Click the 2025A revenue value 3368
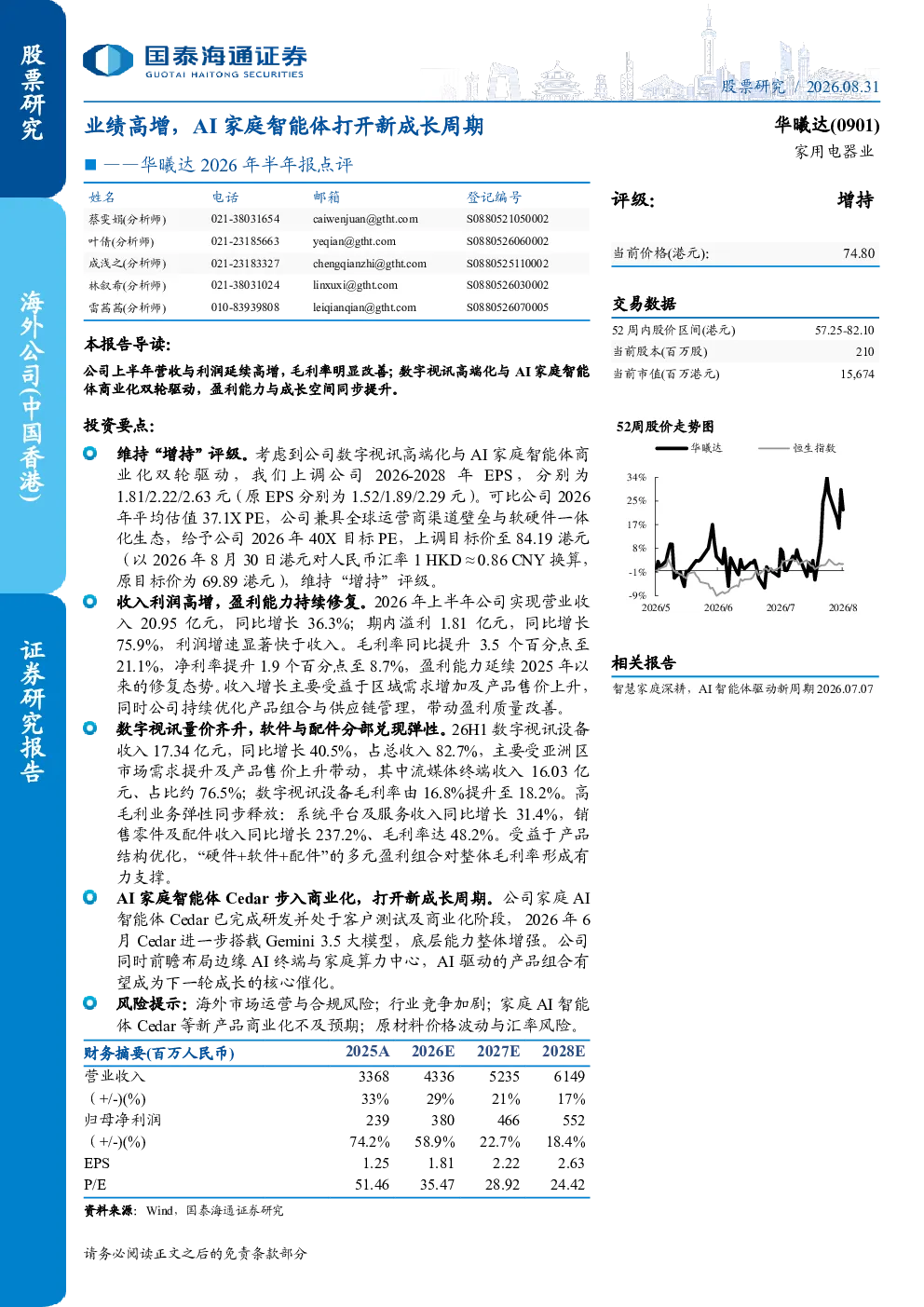 click(374, 1076)
